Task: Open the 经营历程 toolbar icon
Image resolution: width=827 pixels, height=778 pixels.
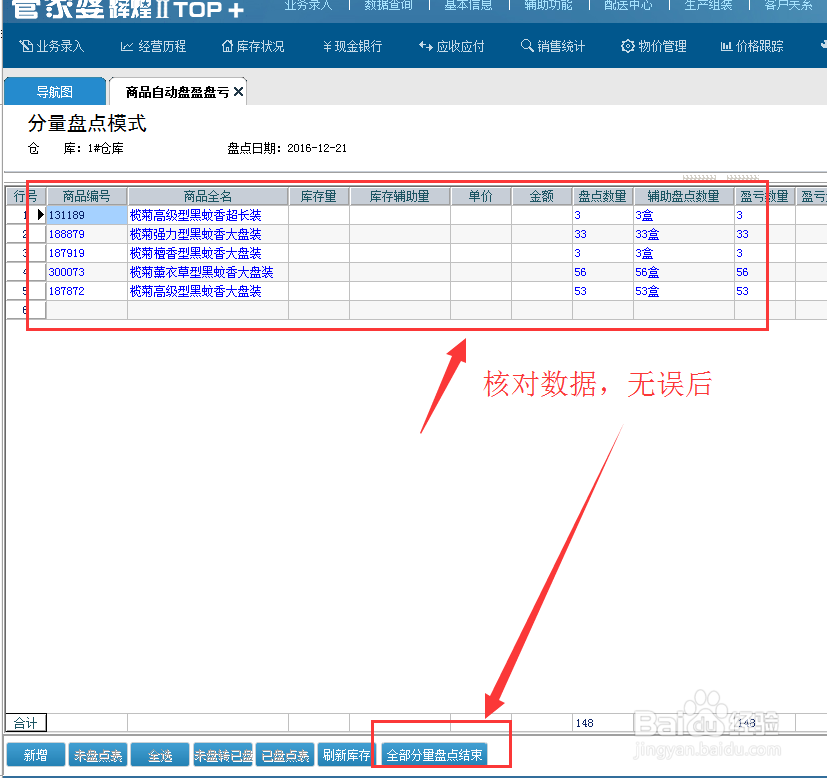Action: 152,45
